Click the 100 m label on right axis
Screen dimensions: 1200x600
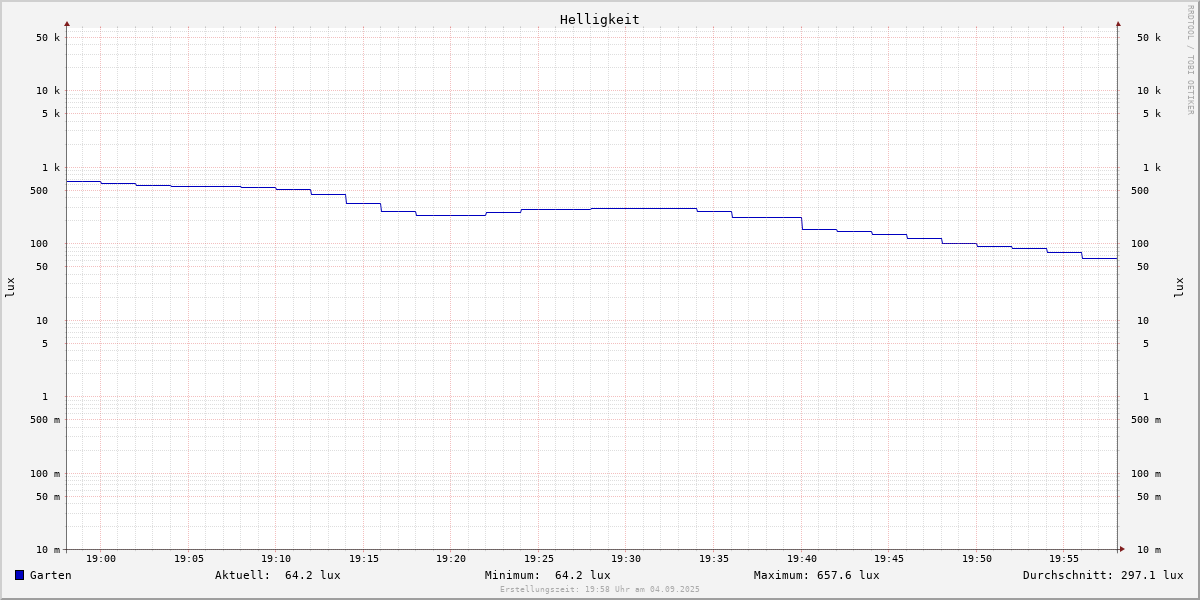coord(1146,474)
